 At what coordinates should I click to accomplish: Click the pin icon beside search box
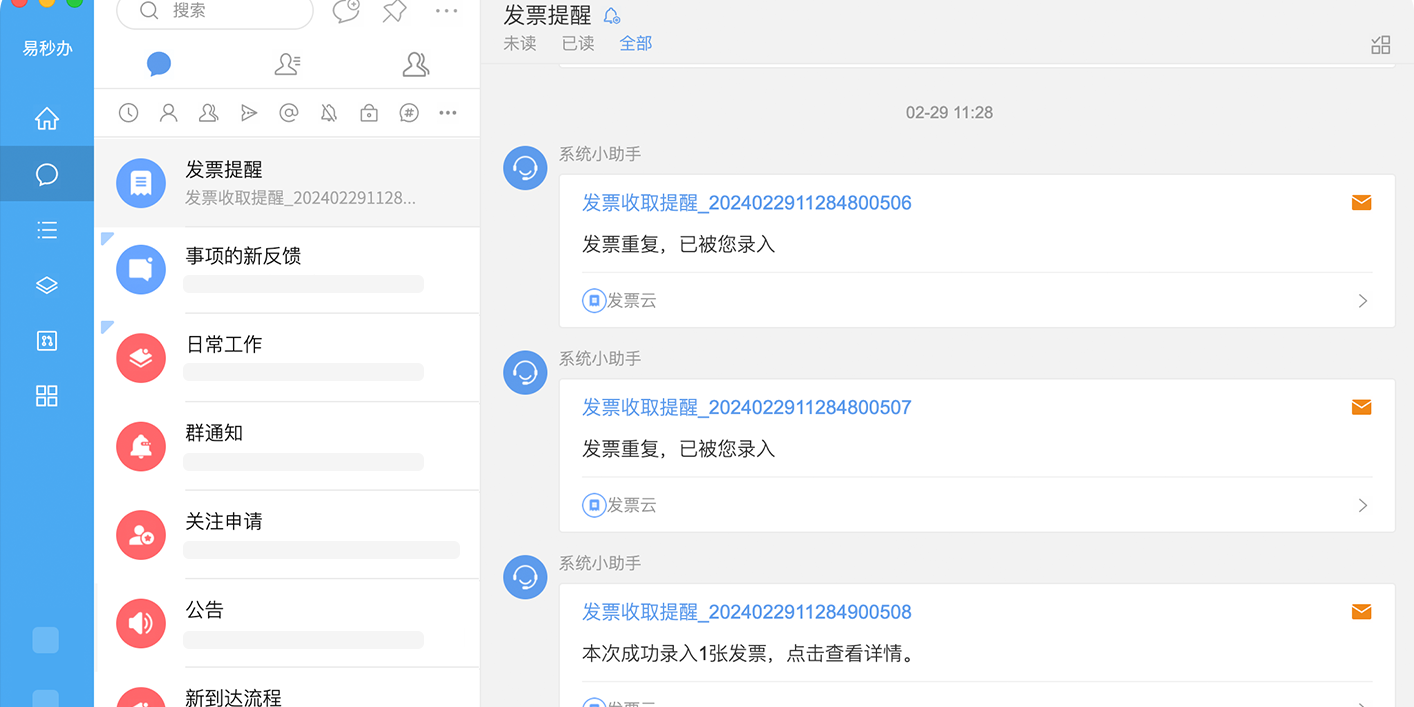click(x=395, y=12)
